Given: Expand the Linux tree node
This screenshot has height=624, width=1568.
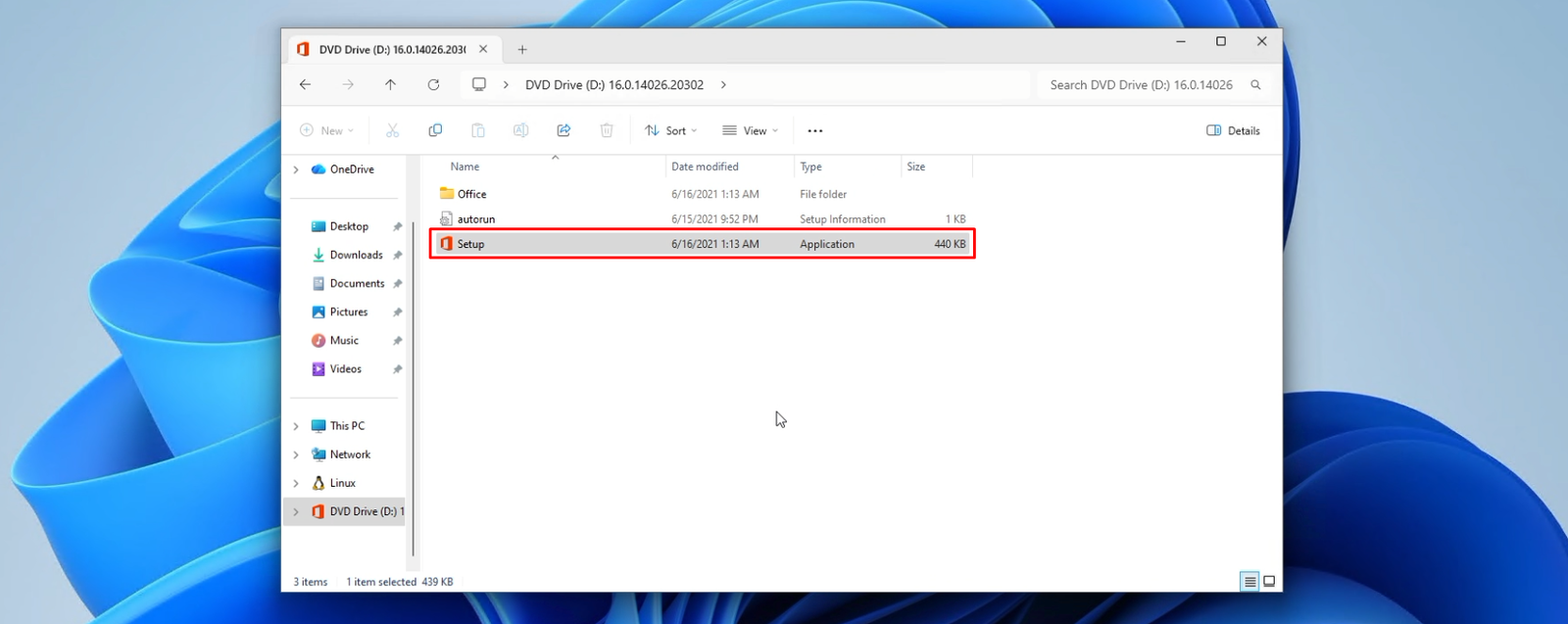Looking at the screenshot, I should point(296,483).
